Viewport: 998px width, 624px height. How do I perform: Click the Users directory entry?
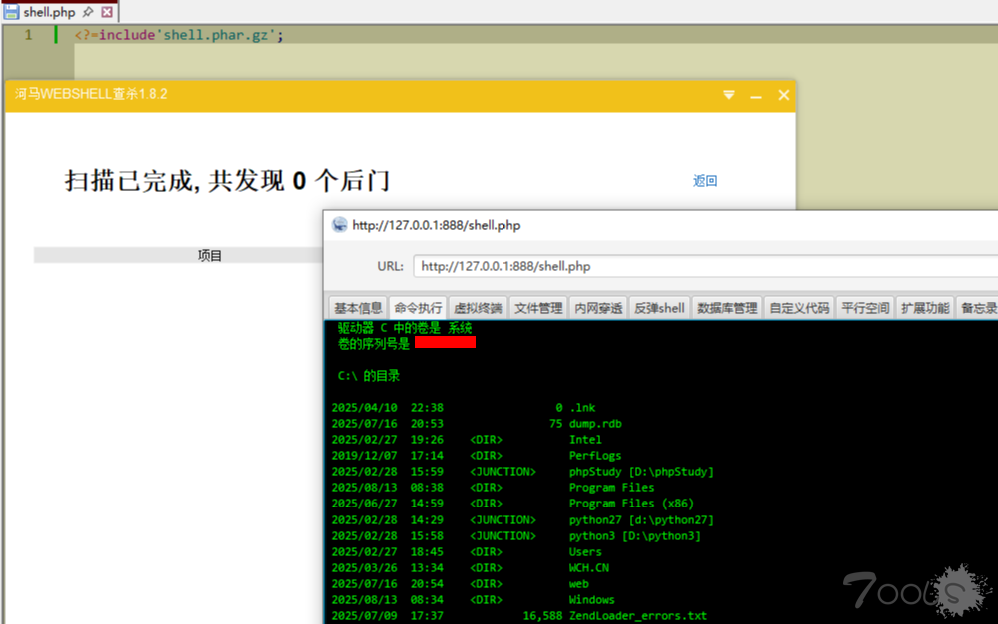tap(585, 551)
